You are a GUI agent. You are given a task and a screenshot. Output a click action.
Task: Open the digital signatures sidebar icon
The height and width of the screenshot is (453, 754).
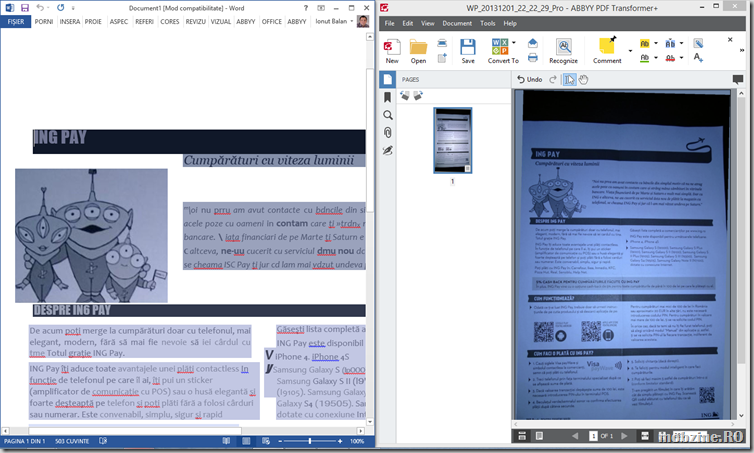pos(388,151)
